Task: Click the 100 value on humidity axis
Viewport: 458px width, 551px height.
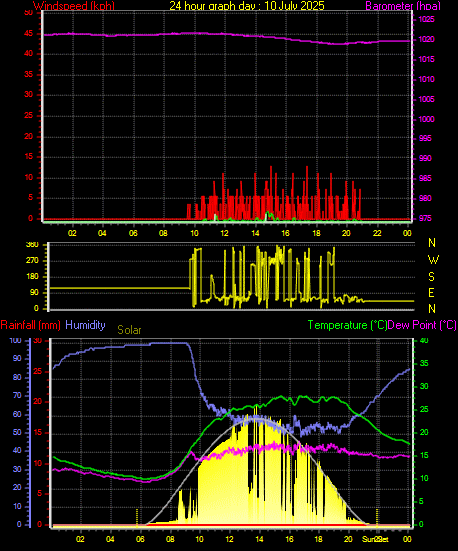Action: pos(15,341)
